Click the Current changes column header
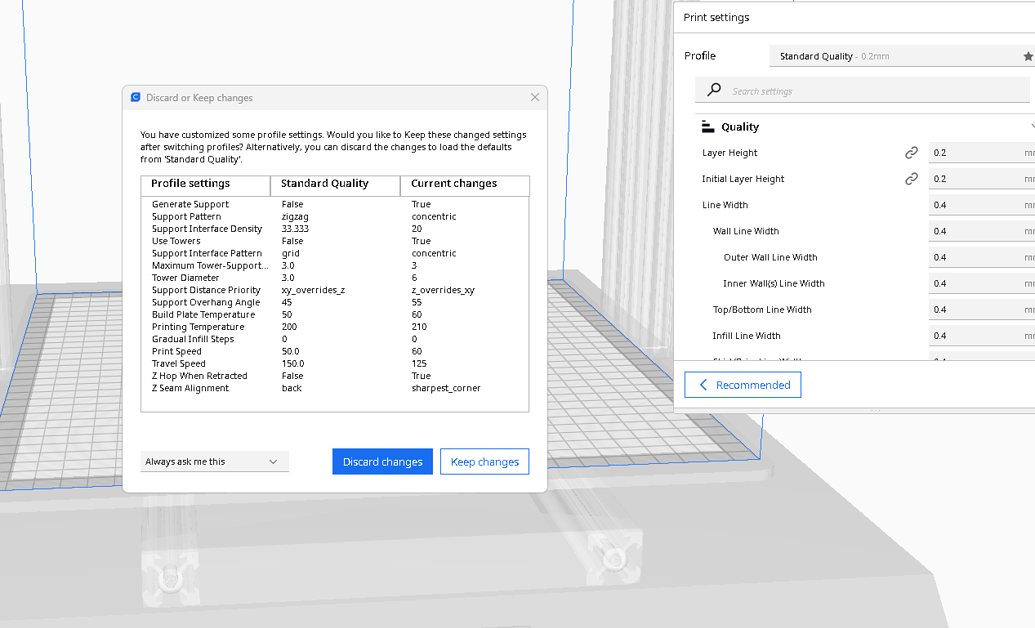Image resolution: width=1035 pixels, height=628 pixels. point(465,186)
